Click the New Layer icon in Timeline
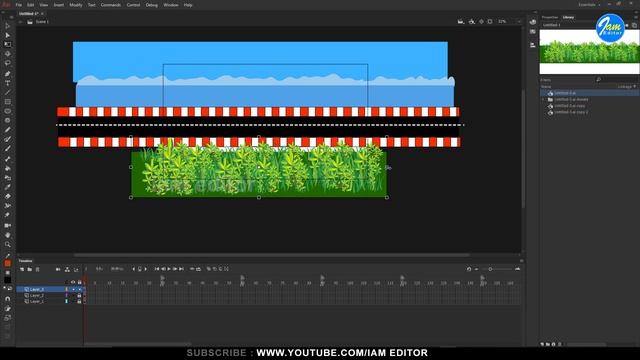 coord(22,269)
